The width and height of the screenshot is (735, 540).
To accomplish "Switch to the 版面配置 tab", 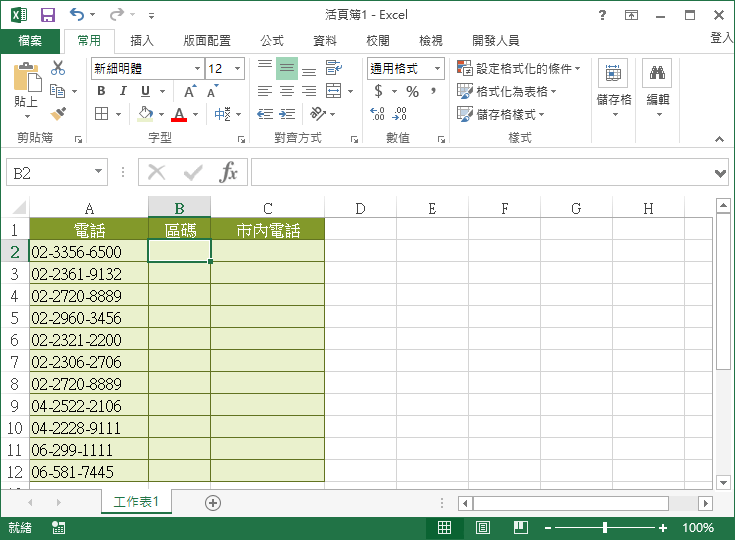I will [207, 41].
